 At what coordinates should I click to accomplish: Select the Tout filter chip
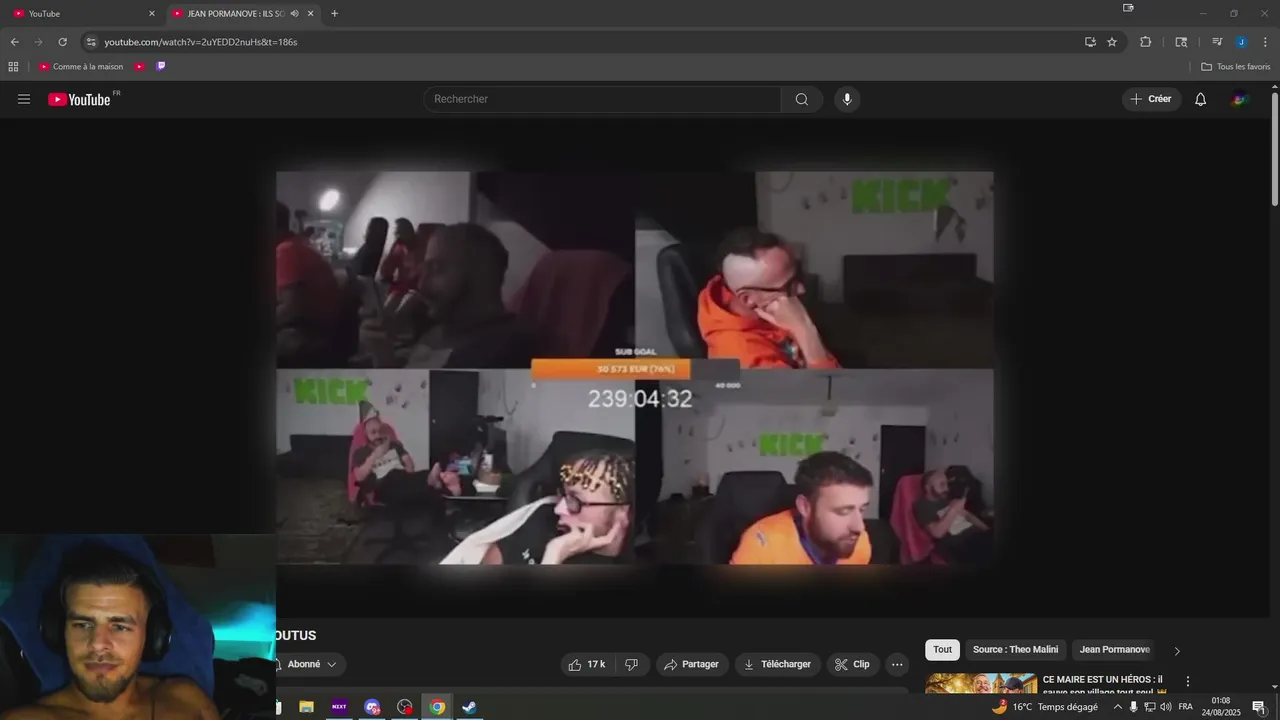(x=942, y=650)
